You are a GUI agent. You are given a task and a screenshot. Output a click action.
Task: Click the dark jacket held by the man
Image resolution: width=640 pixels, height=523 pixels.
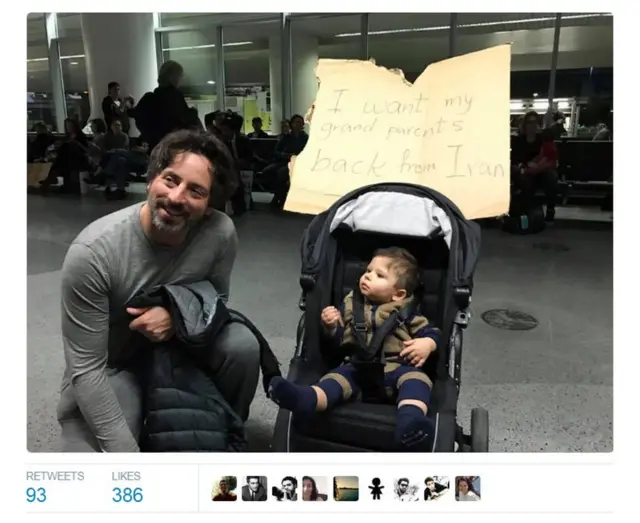(192, 367)
